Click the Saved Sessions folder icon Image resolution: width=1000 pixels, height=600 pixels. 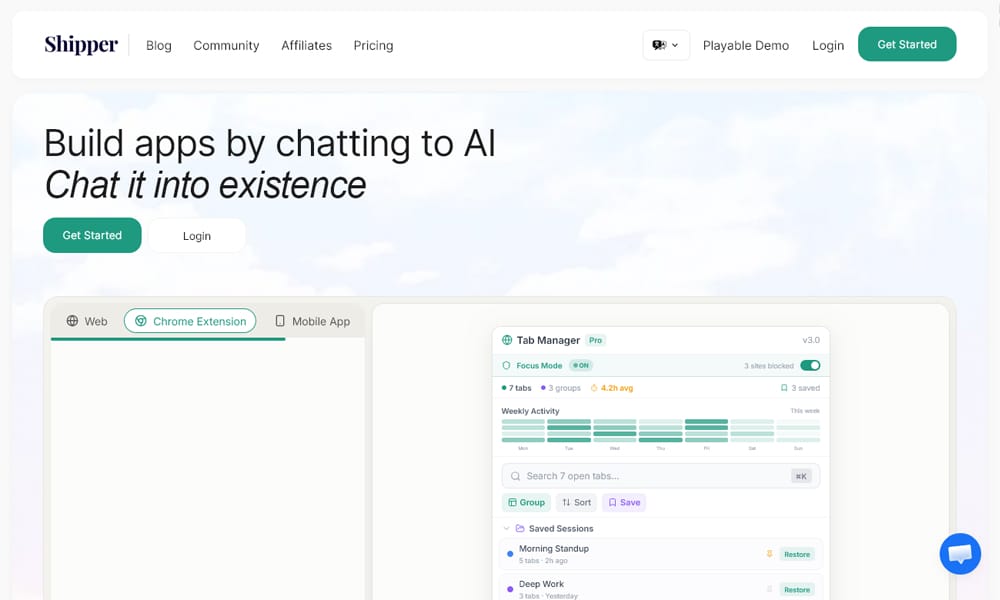click(x=520, y=529)
